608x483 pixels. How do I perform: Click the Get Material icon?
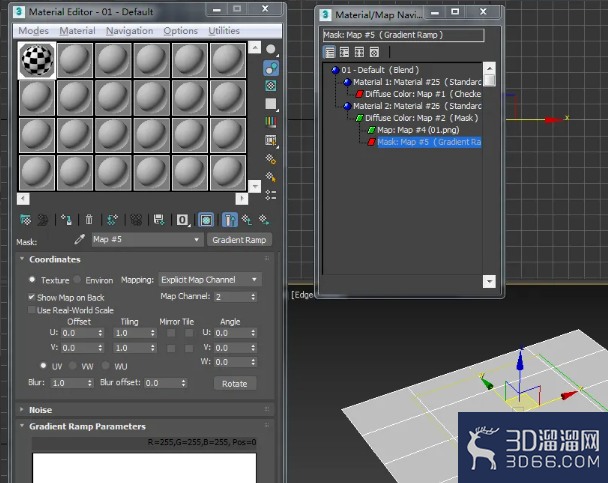tap(26, 220)
